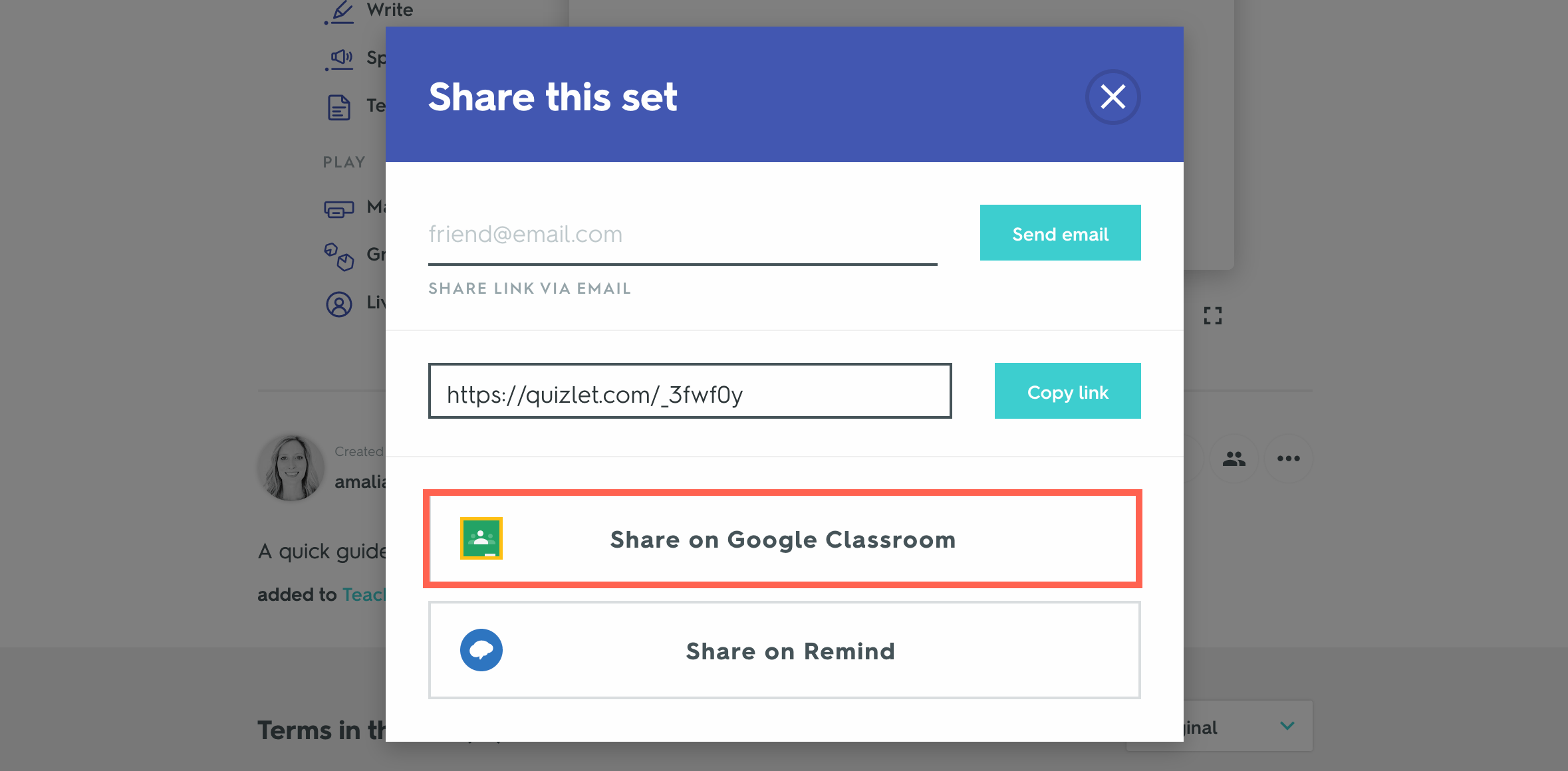Share on Google Classroom
This screenshot has width=1568, height=771.
pyautogui.click(x=782, y=539)
